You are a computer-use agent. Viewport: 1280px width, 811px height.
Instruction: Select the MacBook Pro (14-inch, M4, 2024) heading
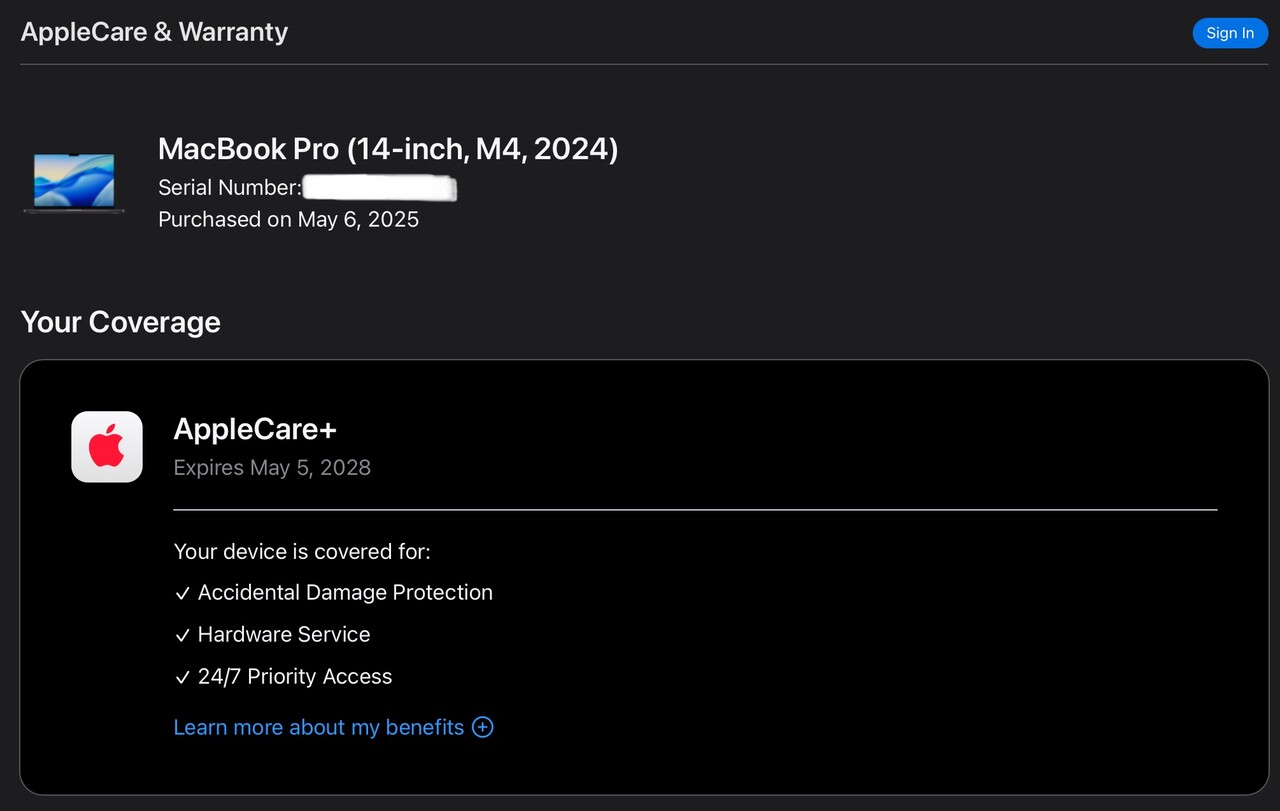388,149
